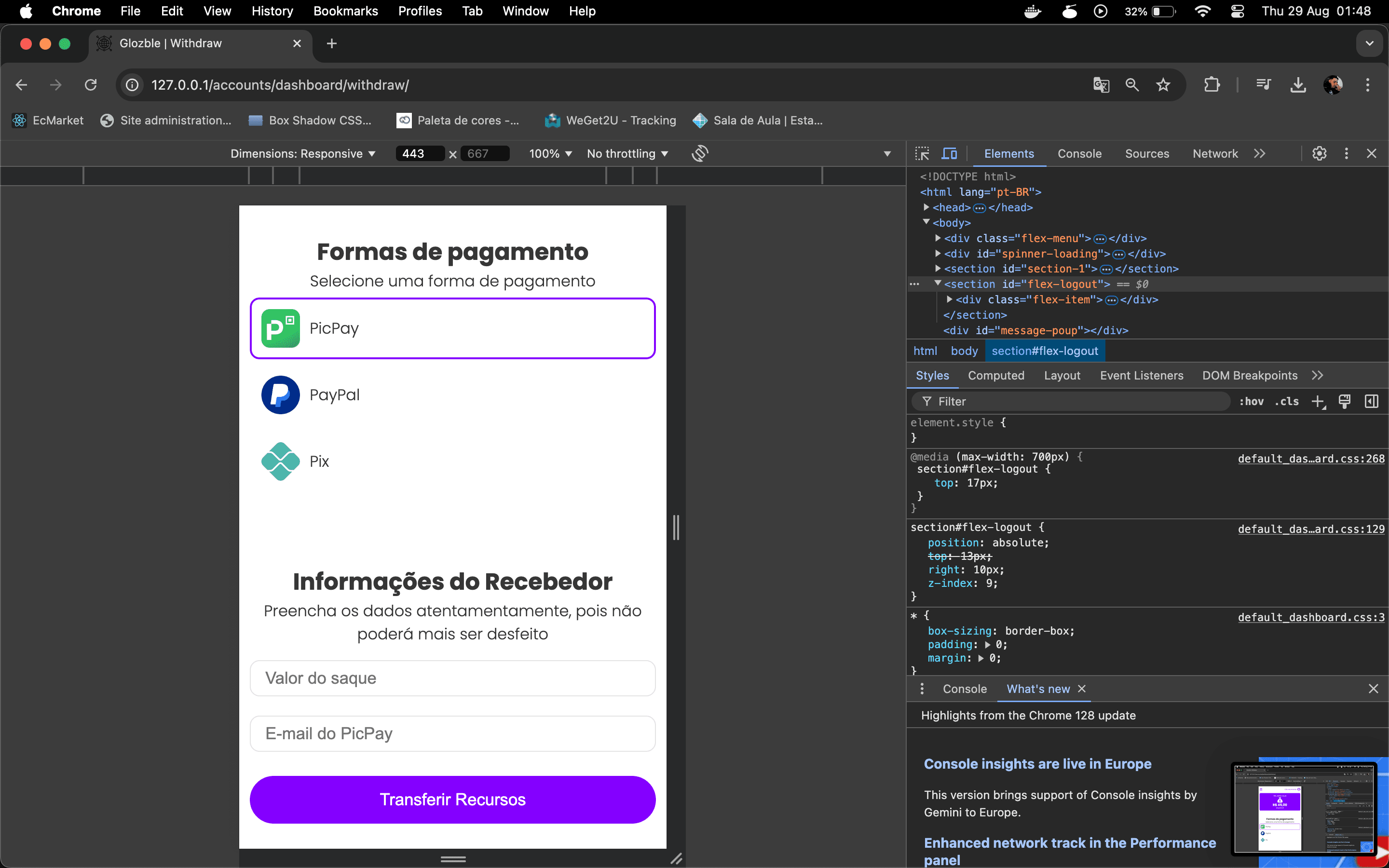
Task: Click the Google Translate icon in address bar
Action: (x=1101, y=85)
